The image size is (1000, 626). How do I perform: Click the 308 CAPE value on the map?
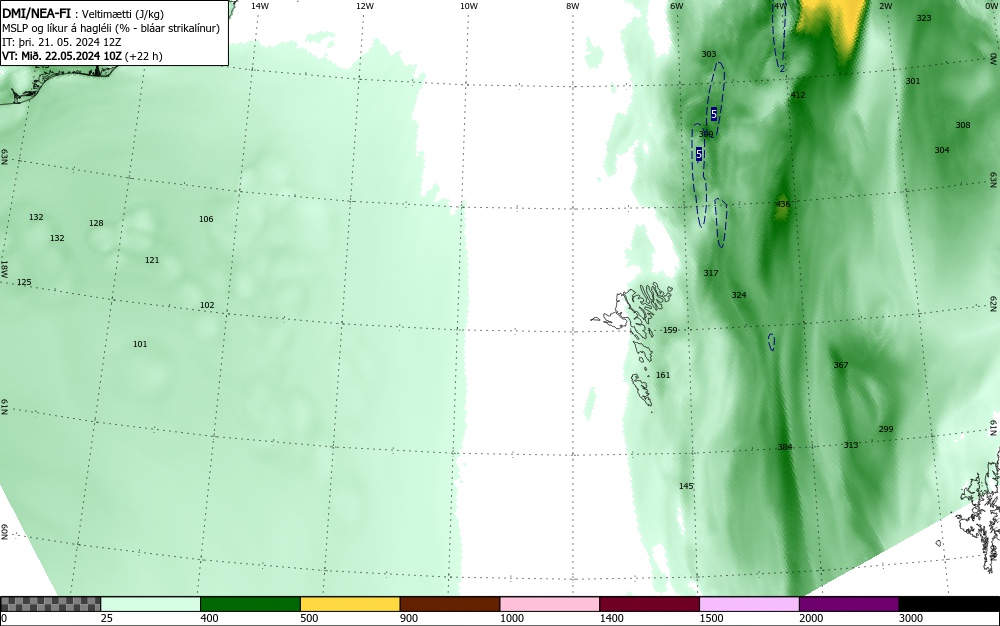(962, 125)
